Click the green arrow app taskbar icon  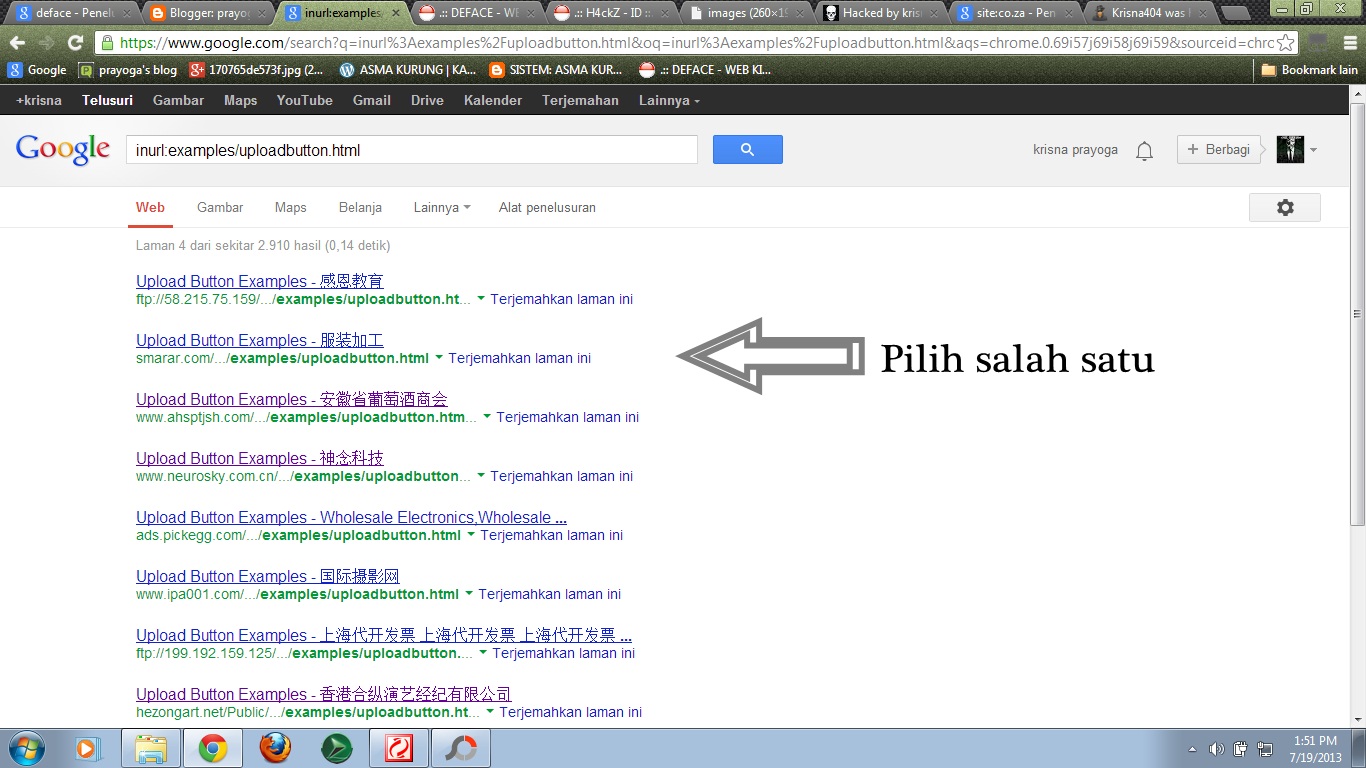tap(336, 748)
